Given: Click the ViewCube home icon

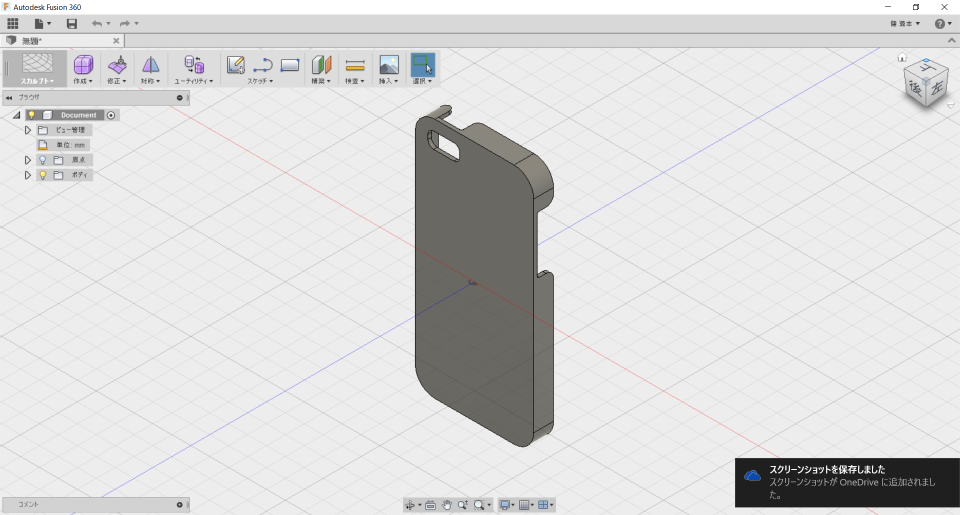Looking at the screenshot, I should pyautogui.click(x=902, y=58).
